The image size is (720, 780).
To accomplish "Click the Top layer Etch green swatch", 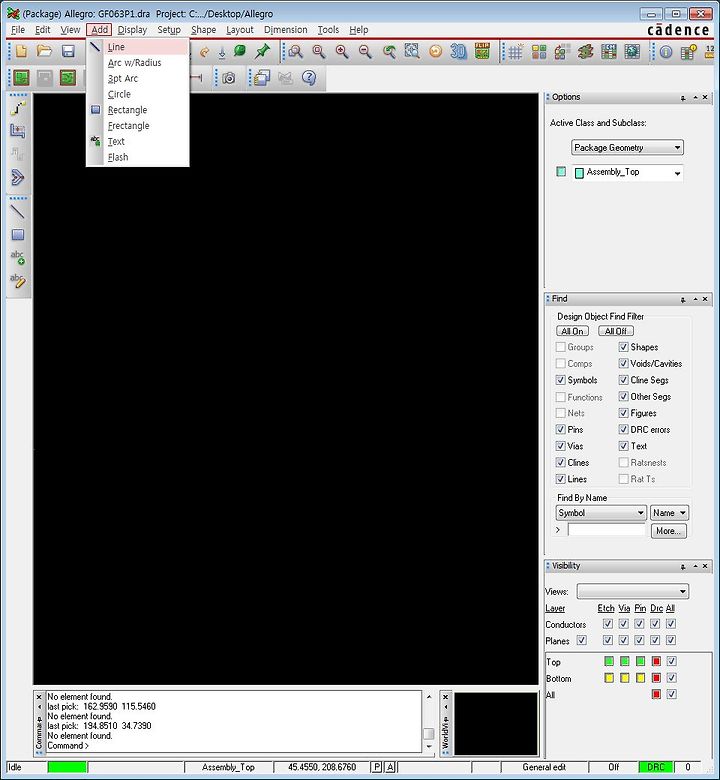I will pos(609,661).
